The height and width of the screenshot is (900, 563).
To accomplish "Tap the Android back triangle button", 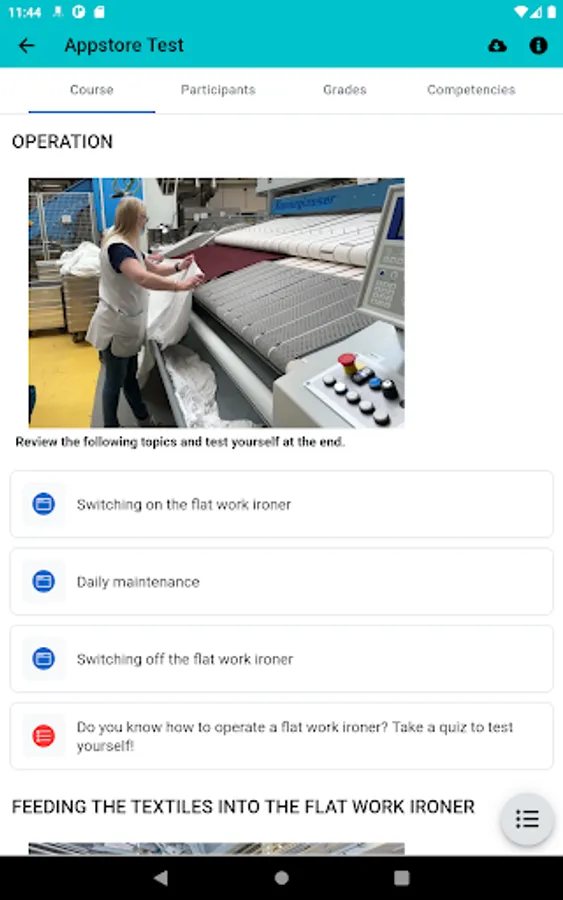I will coord(161,878).
